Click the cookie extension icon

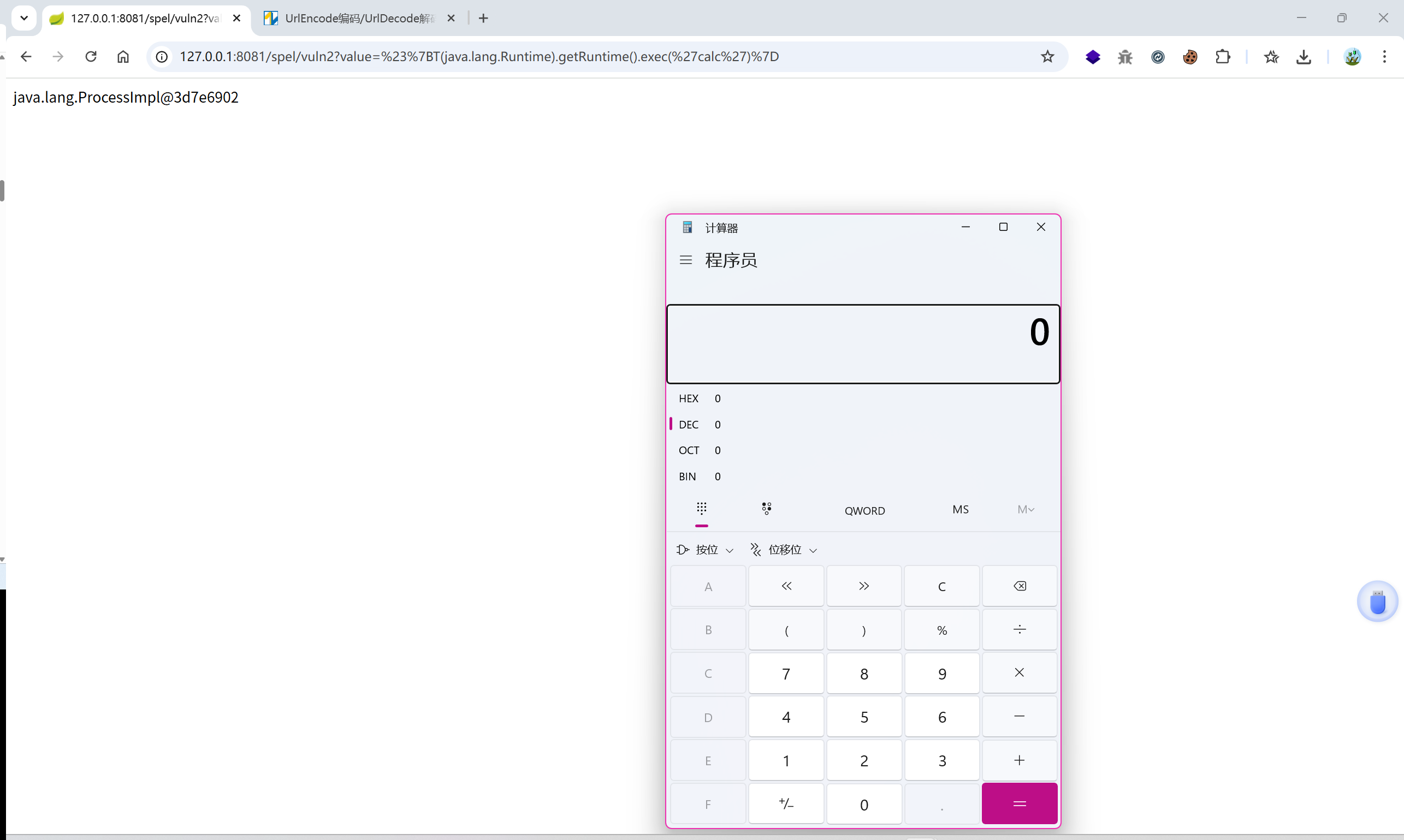(1190, 57)
